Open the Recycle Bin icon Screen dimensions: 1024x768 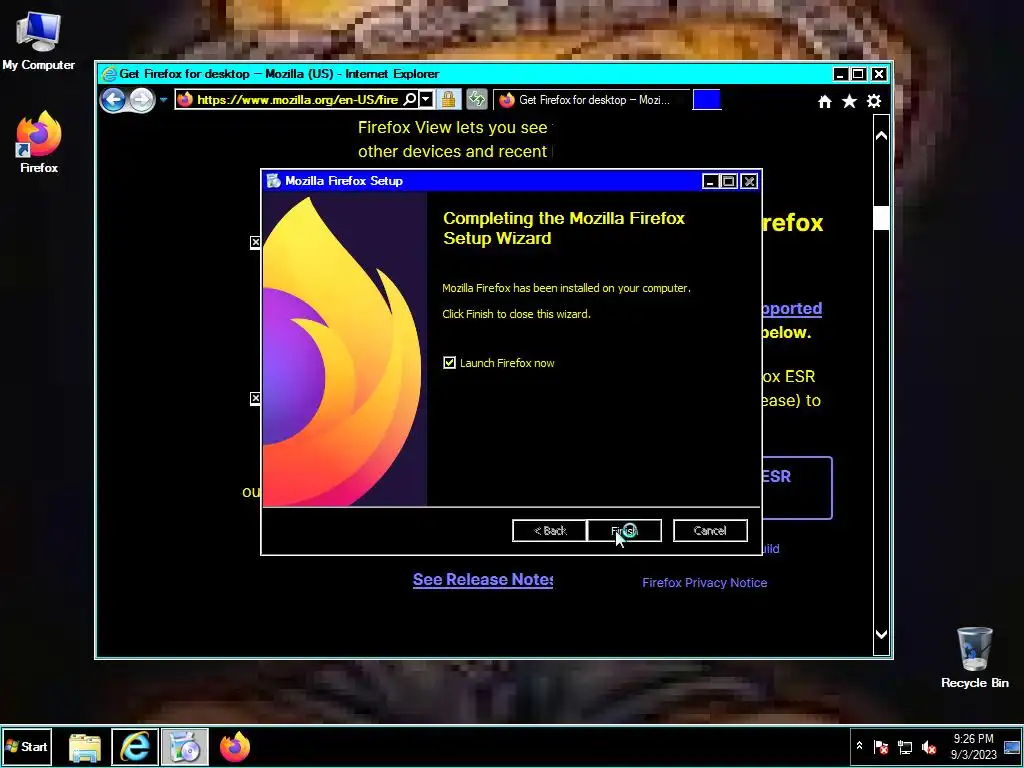tap(974, 658)
